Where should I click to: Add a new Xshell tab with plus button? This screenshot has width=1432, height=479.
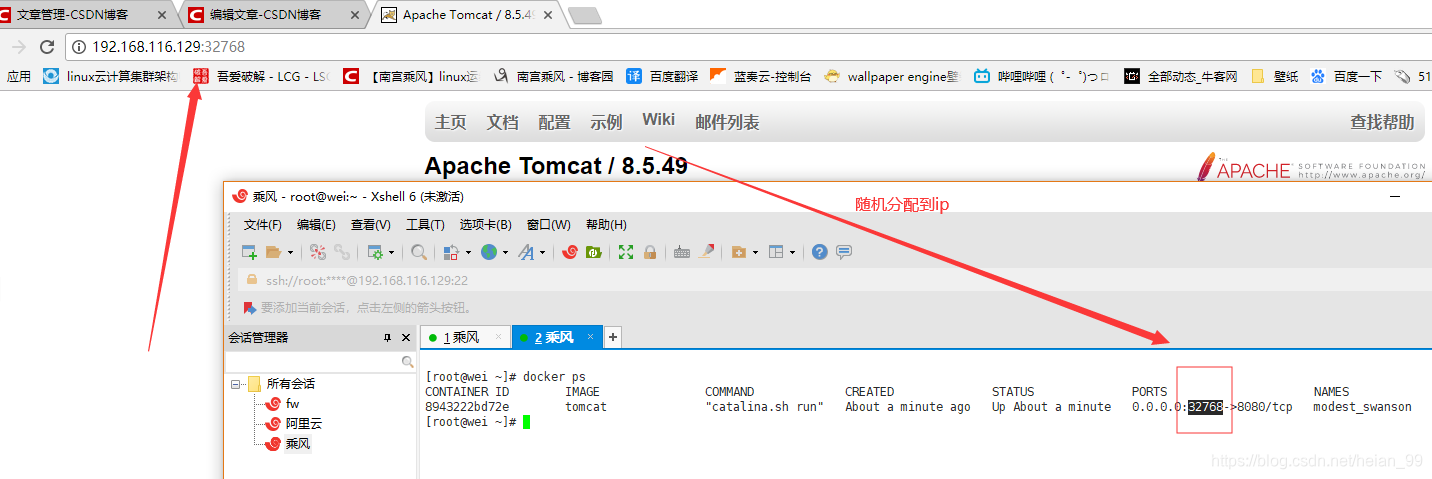pyautogui.click(x=613, y=337)
